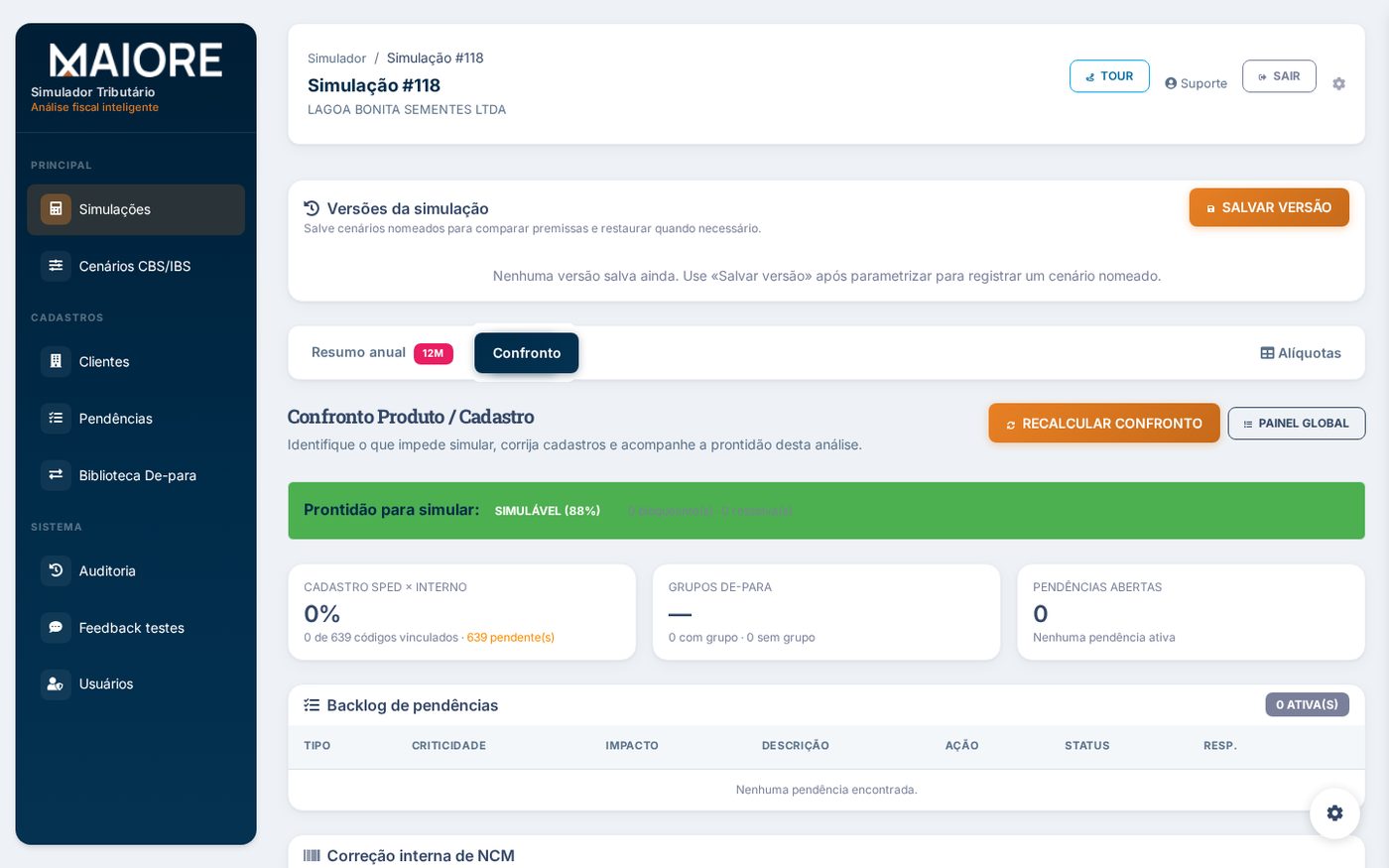Viewport: 1389px width, 868px height.
Task: Select the Pendências checklist icon
Action: (56, 419)
